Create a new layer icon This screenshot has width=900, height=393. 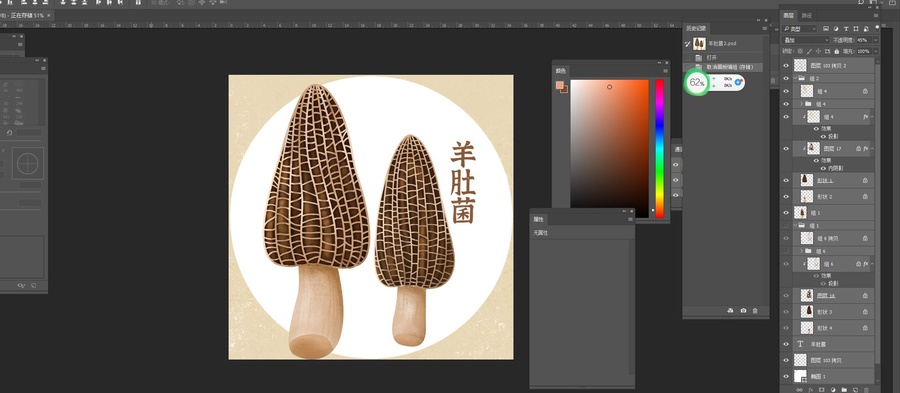pos(855,390)
